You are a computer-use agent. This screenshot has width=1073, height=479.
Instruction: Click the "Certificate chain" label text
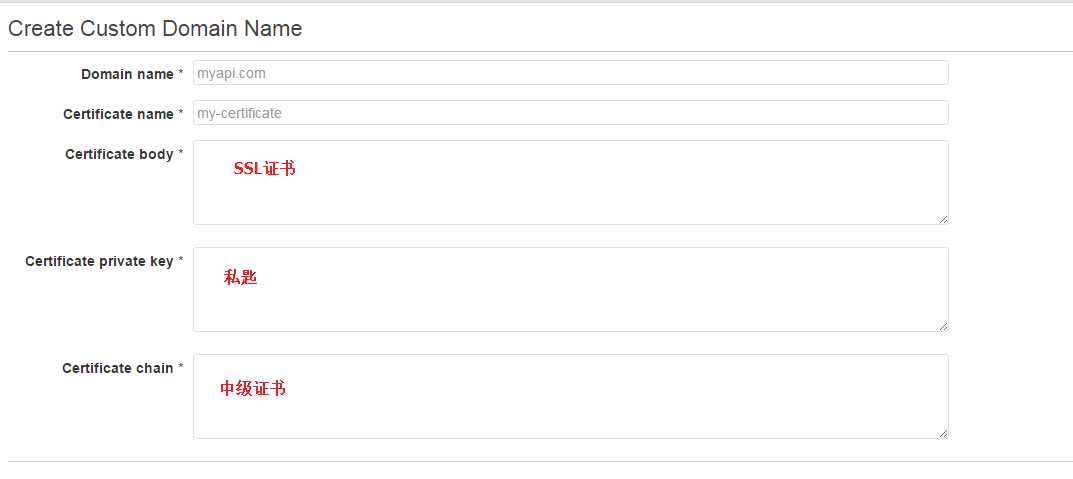coord(118,368)
